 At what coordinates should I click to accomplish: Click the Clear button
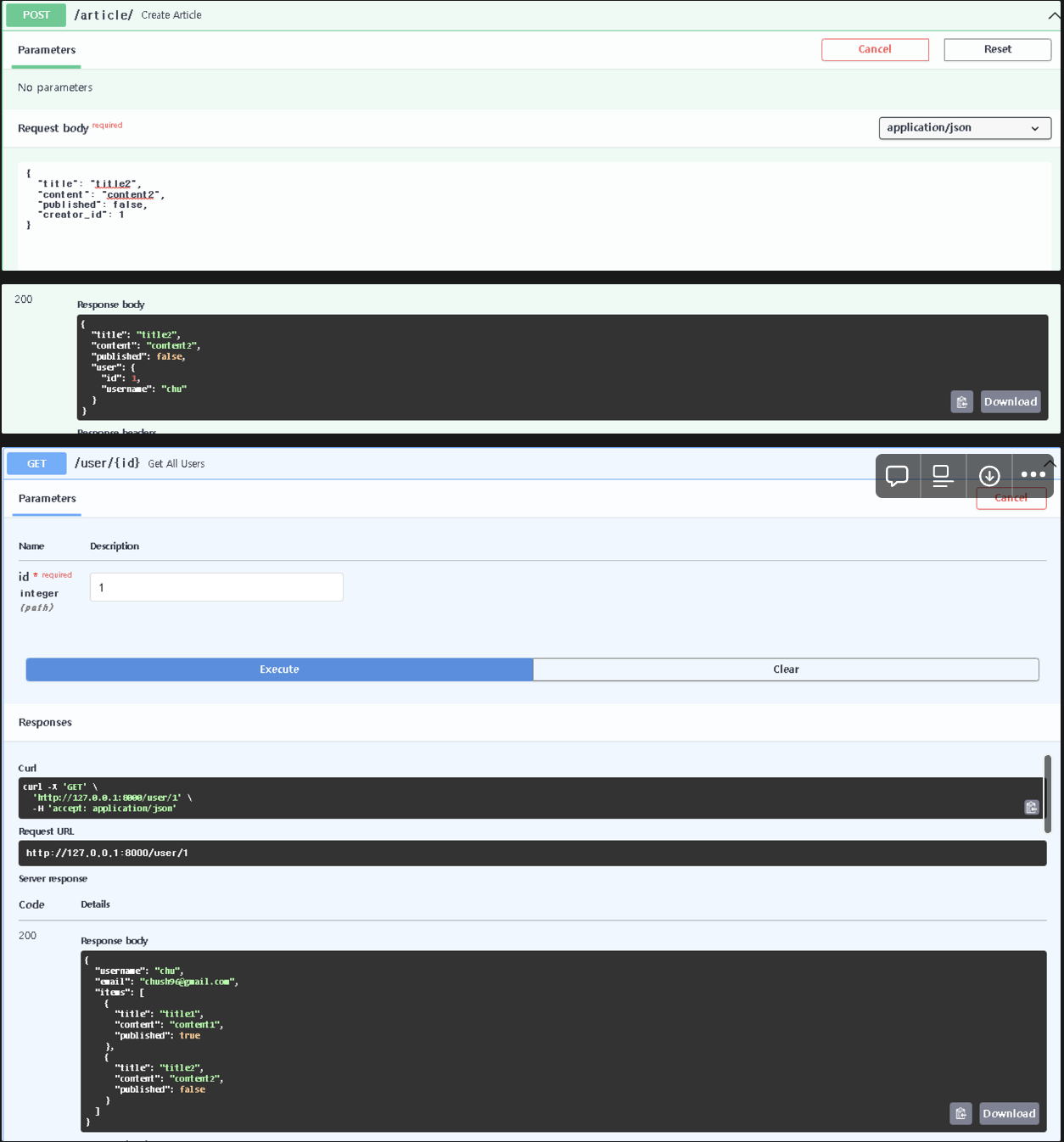[x=785, y=669]
